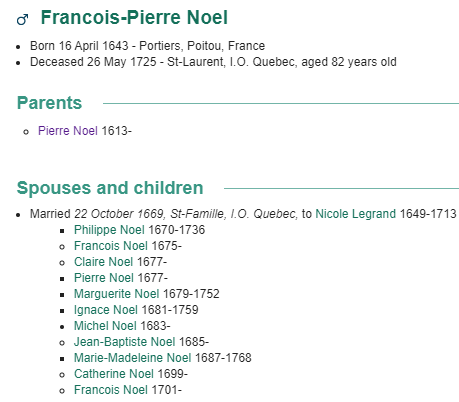459x402 pixels.
Task: Open Claire Noel's profile
Action: click(x=103, y=262)
